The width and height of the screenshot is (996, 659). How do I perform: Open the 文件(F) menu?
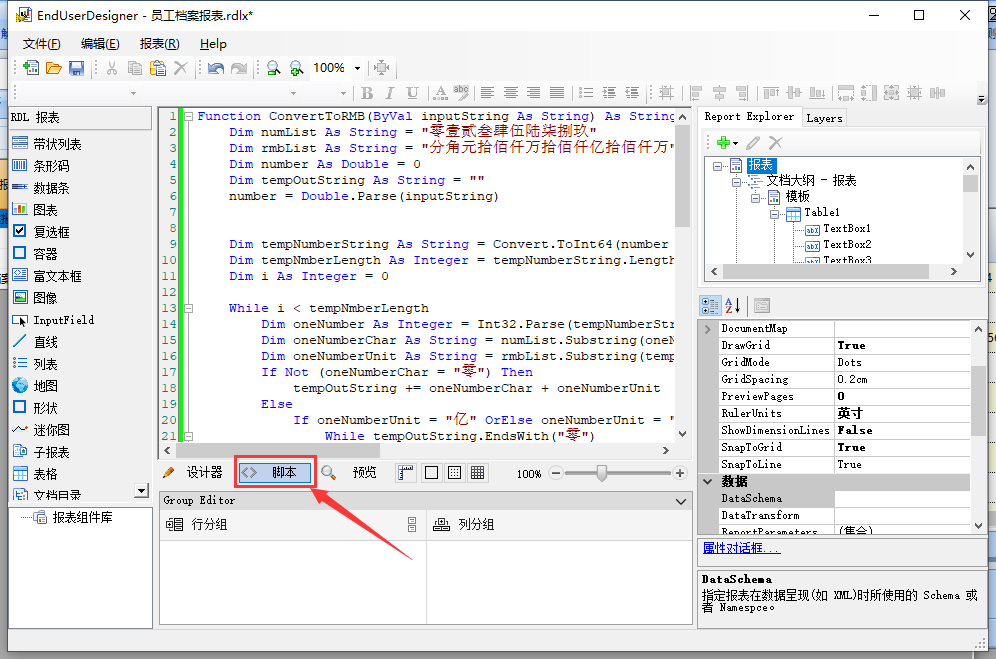(42, 44)
